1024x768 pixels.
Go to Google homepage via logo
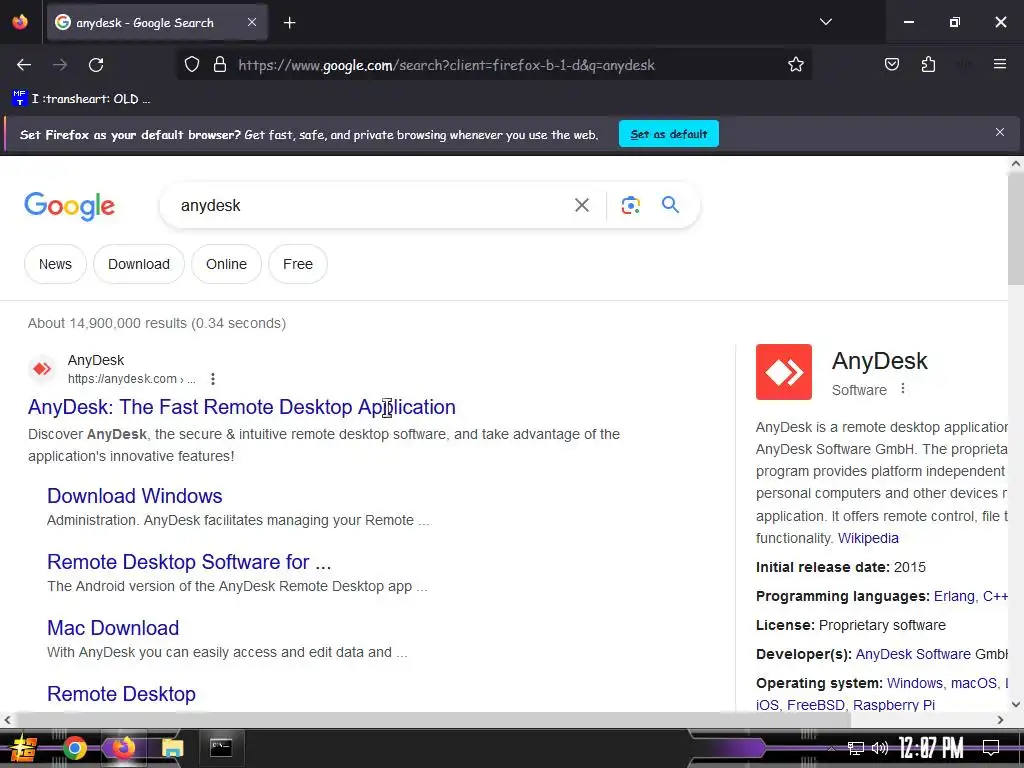69,206
